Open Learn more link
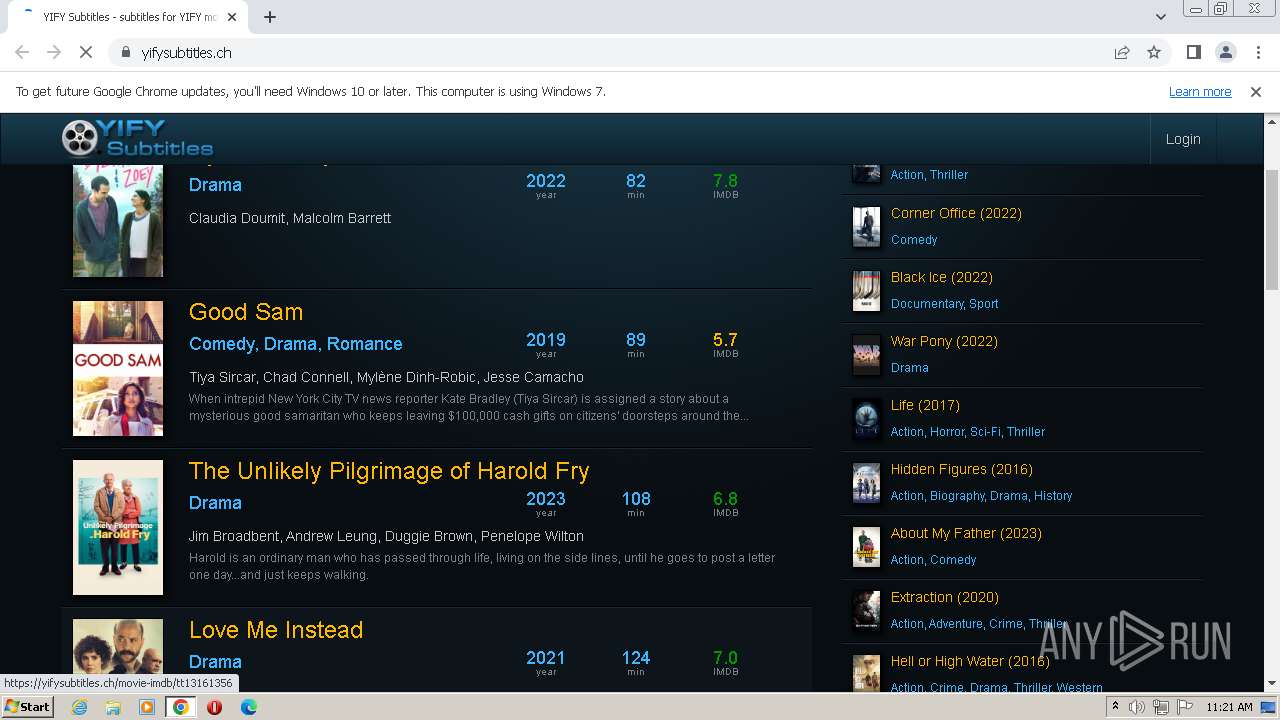 [1200, 91]
